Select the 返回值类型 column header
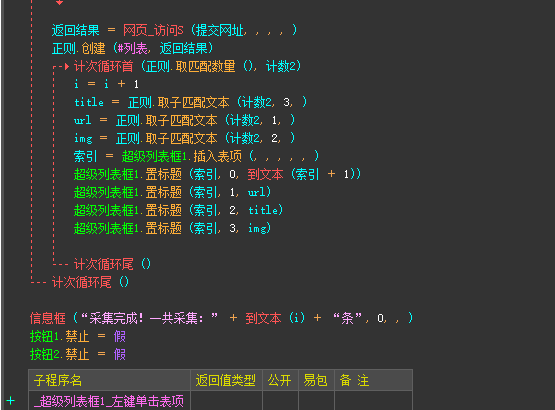The image size is (555, 410). click(226, 380)
